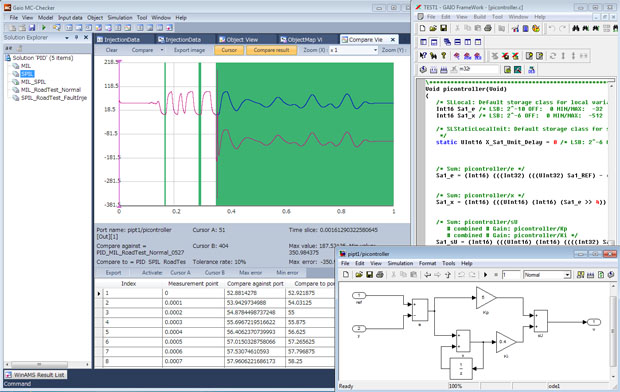Click the tile horizontally icon in FrameWork toolbar
The height and width of the screenshot is (392, 620).
[457, 42]
